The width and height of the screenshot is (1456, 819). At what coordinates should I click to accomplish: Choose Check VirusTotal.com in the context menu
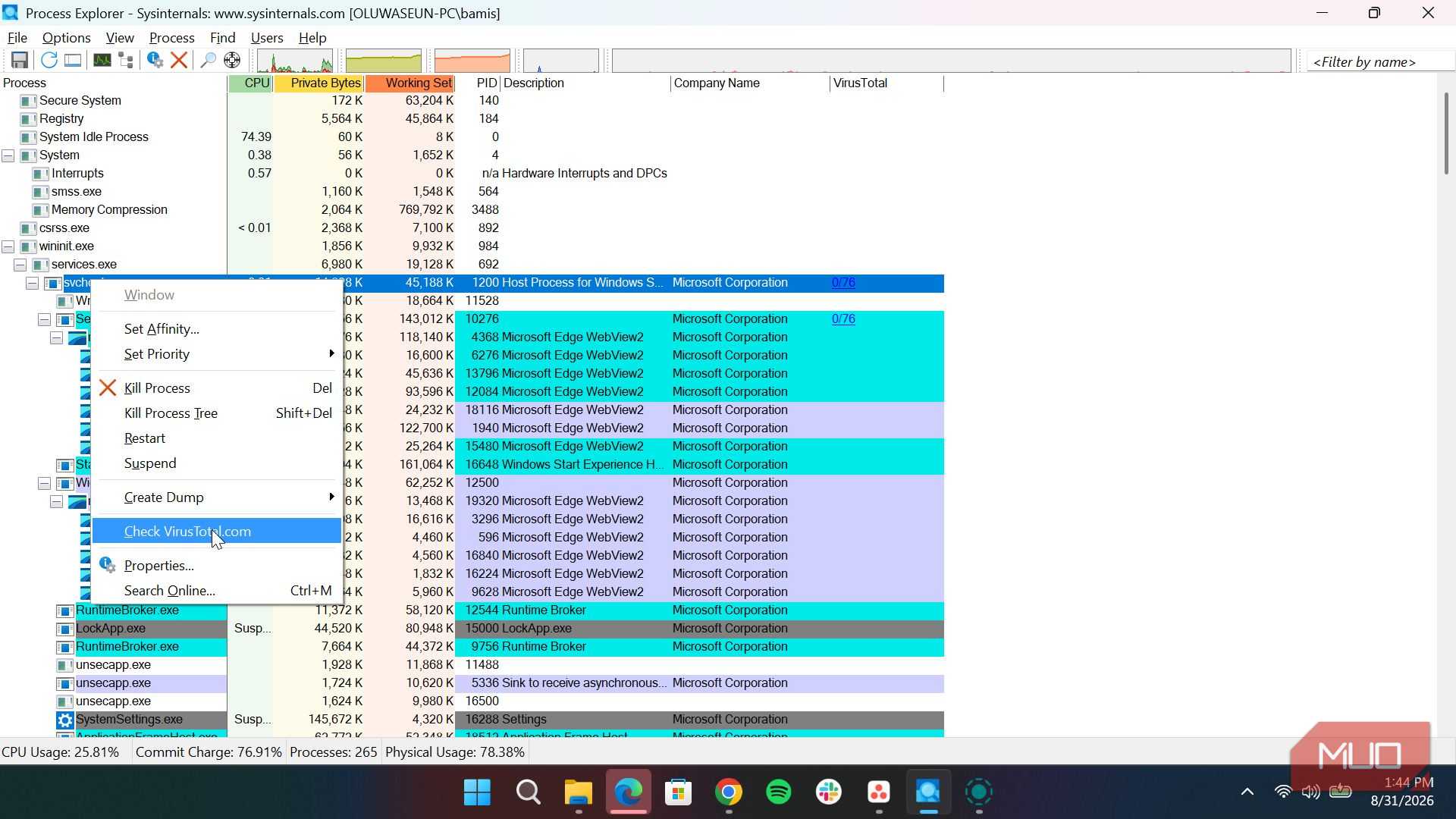point(217,532)
